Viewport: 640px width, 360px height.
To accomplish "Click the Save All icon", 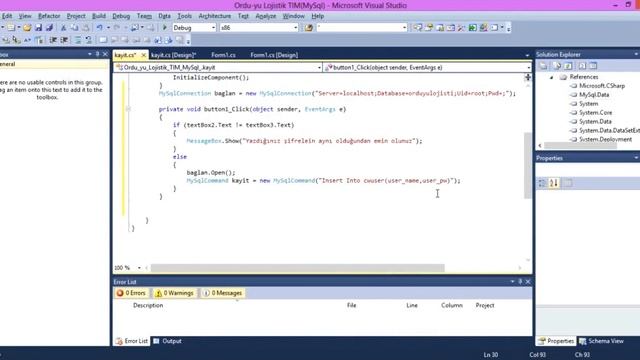I will click(x=49, y=28).
